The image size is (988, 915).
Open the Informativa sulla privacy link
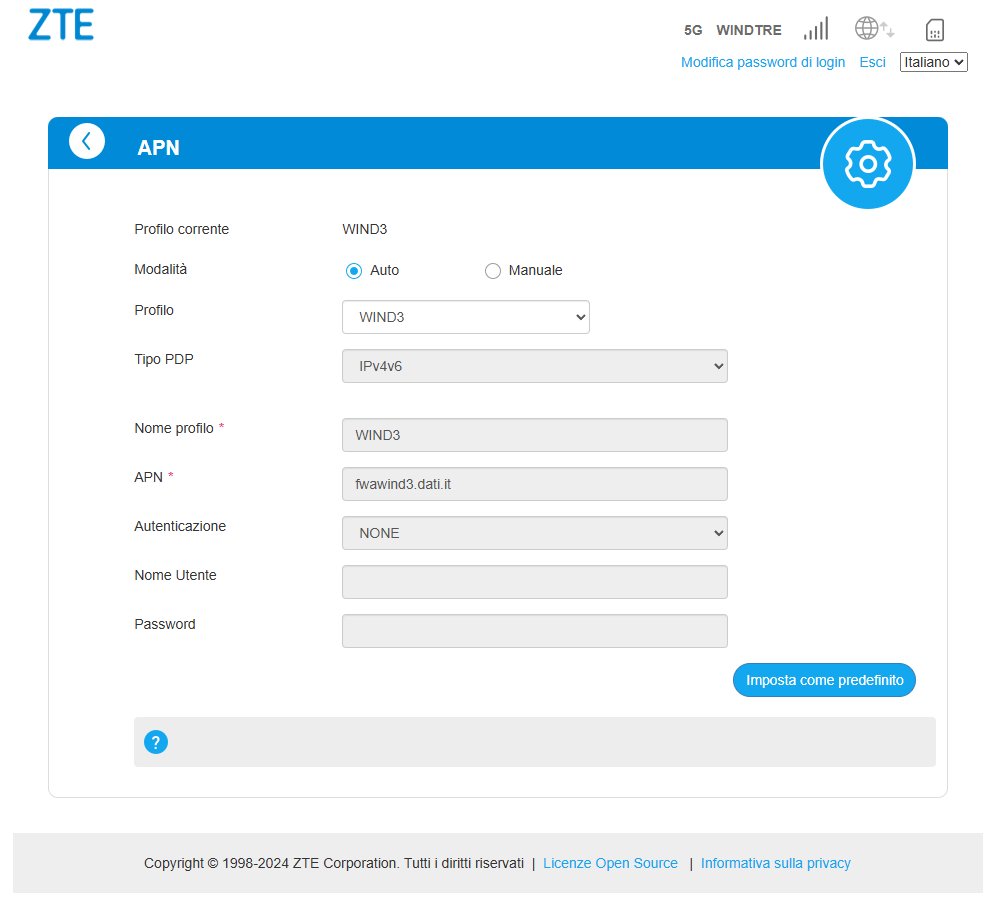(775, 863)
